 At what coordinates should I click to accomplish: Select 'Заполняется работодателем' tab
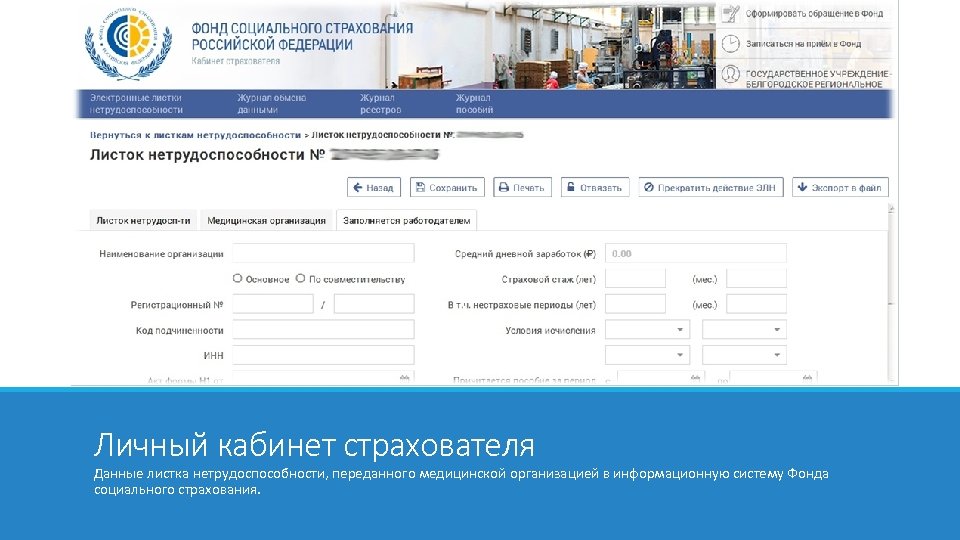pos(407,220)
